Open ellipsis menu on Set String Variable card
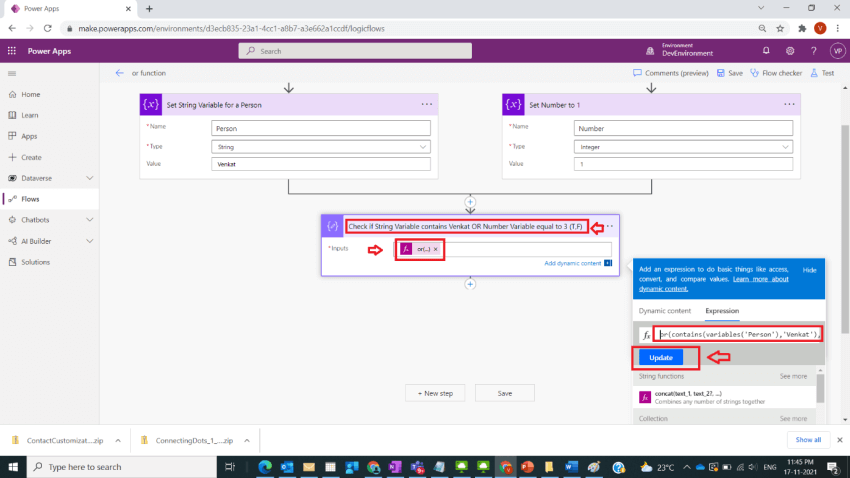 [x=427, y=104]
